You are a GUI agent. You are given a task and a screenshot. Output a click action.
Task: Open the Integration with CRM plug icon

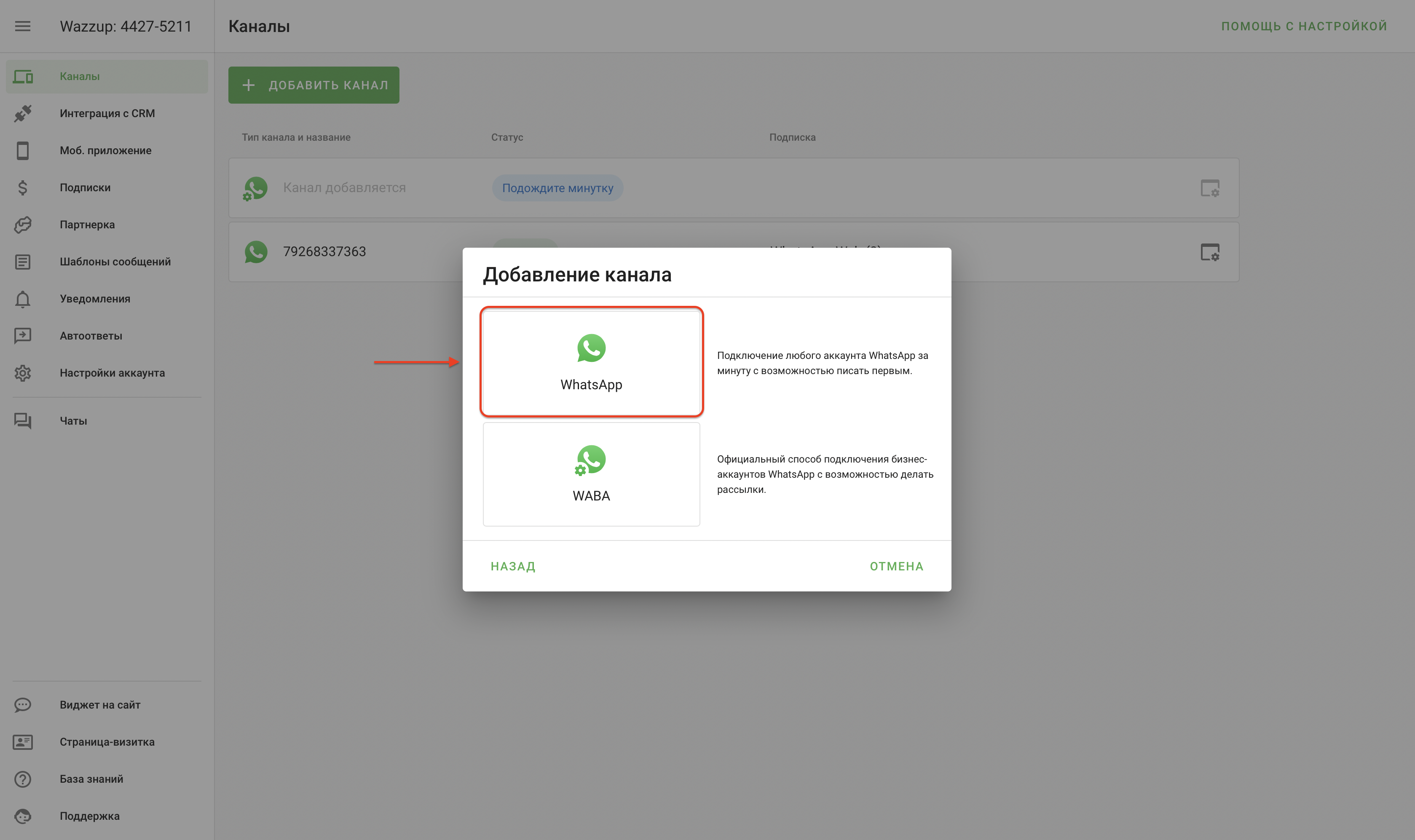pos(23,113)
